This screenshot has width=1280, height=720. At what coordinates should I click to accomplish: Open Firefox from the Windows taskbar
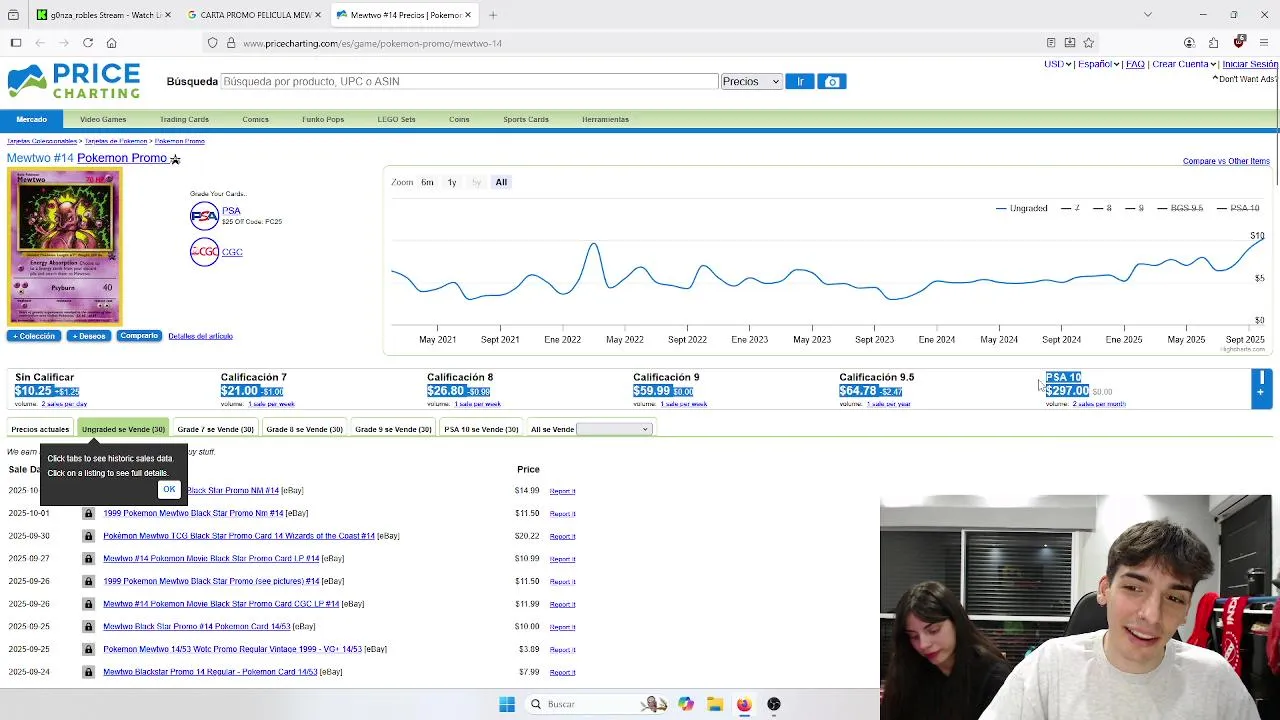(x=744, y=704)
